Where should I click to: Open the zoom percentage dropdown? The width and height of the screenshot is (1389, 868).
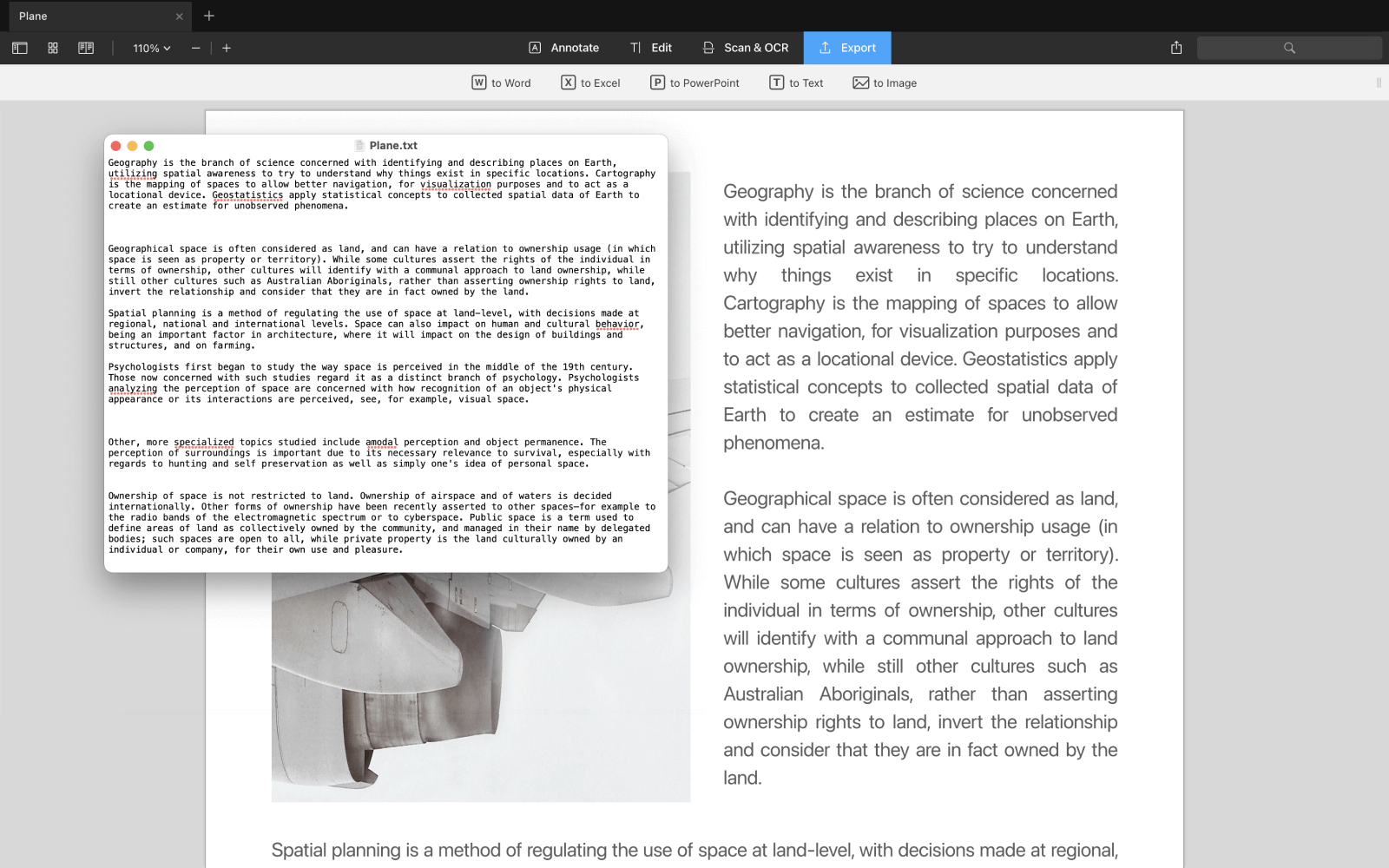[149, 48]
